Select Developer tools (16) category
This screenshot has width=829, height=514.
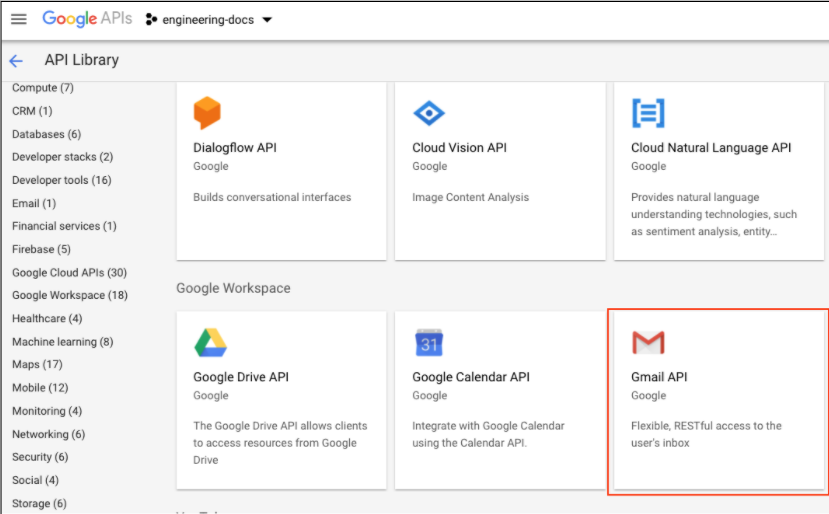(62, 180)
